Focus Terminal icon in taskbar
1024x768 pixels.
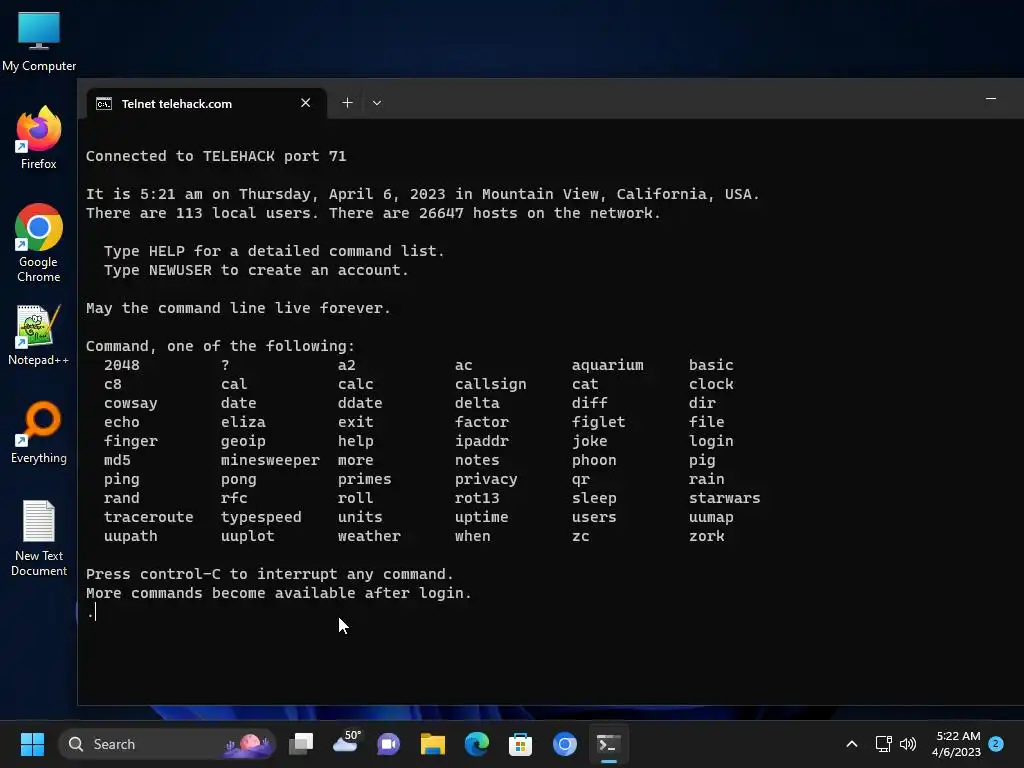pyautogui.click(x=609, y=744)
